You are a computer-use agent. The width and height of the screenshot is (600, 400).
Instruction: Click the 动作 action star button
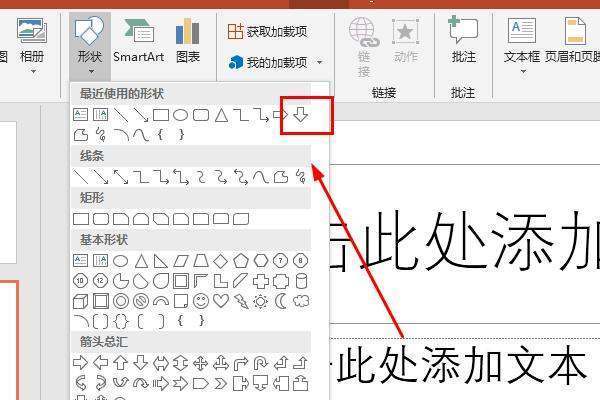(x=406, y=41)
